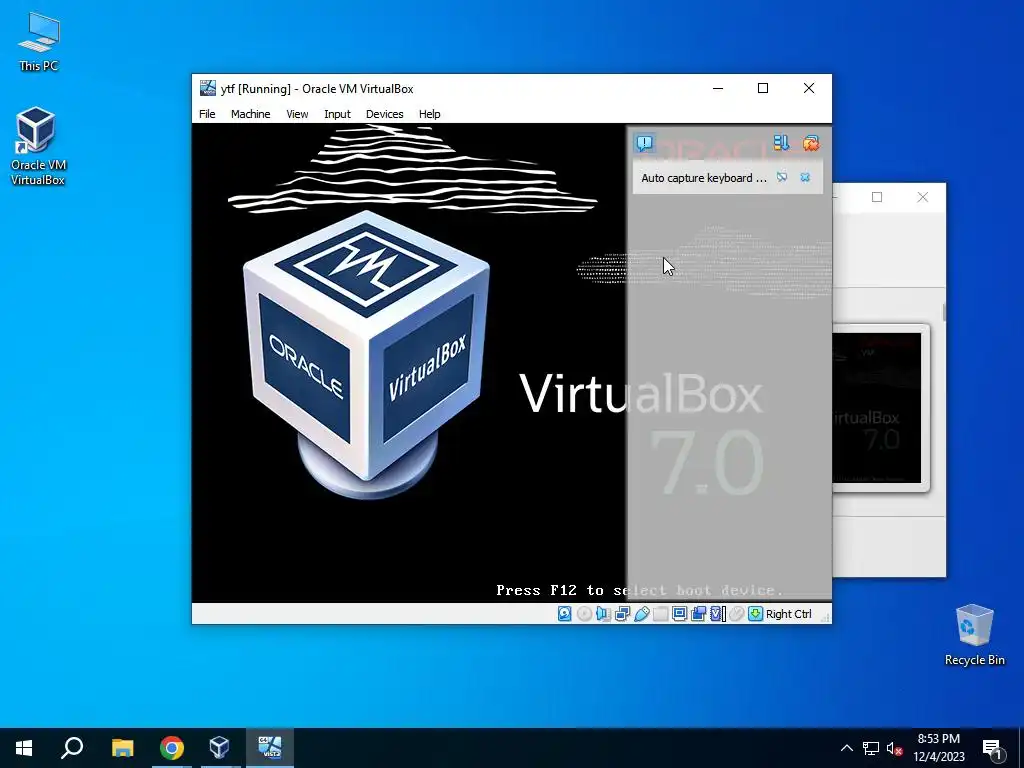
Task: Select the Recycle Bin desktop icon
Action: 974,635
